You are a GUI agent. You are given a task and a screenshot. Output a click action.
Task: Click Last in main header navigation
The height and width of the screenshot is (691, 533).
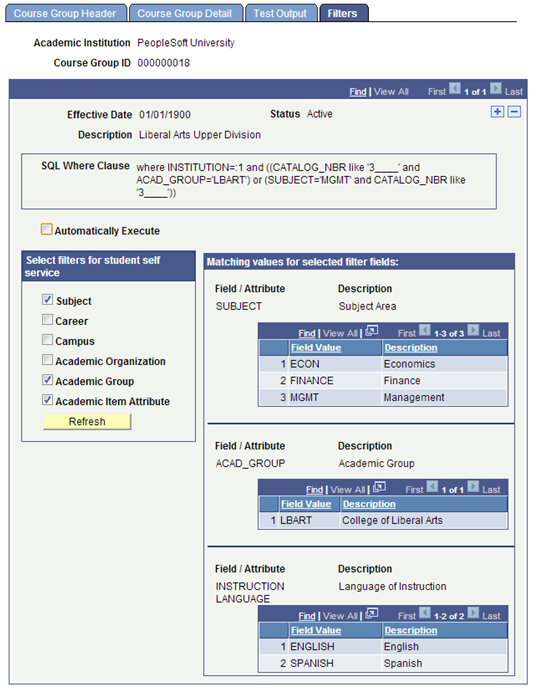(x=514, y=92)
